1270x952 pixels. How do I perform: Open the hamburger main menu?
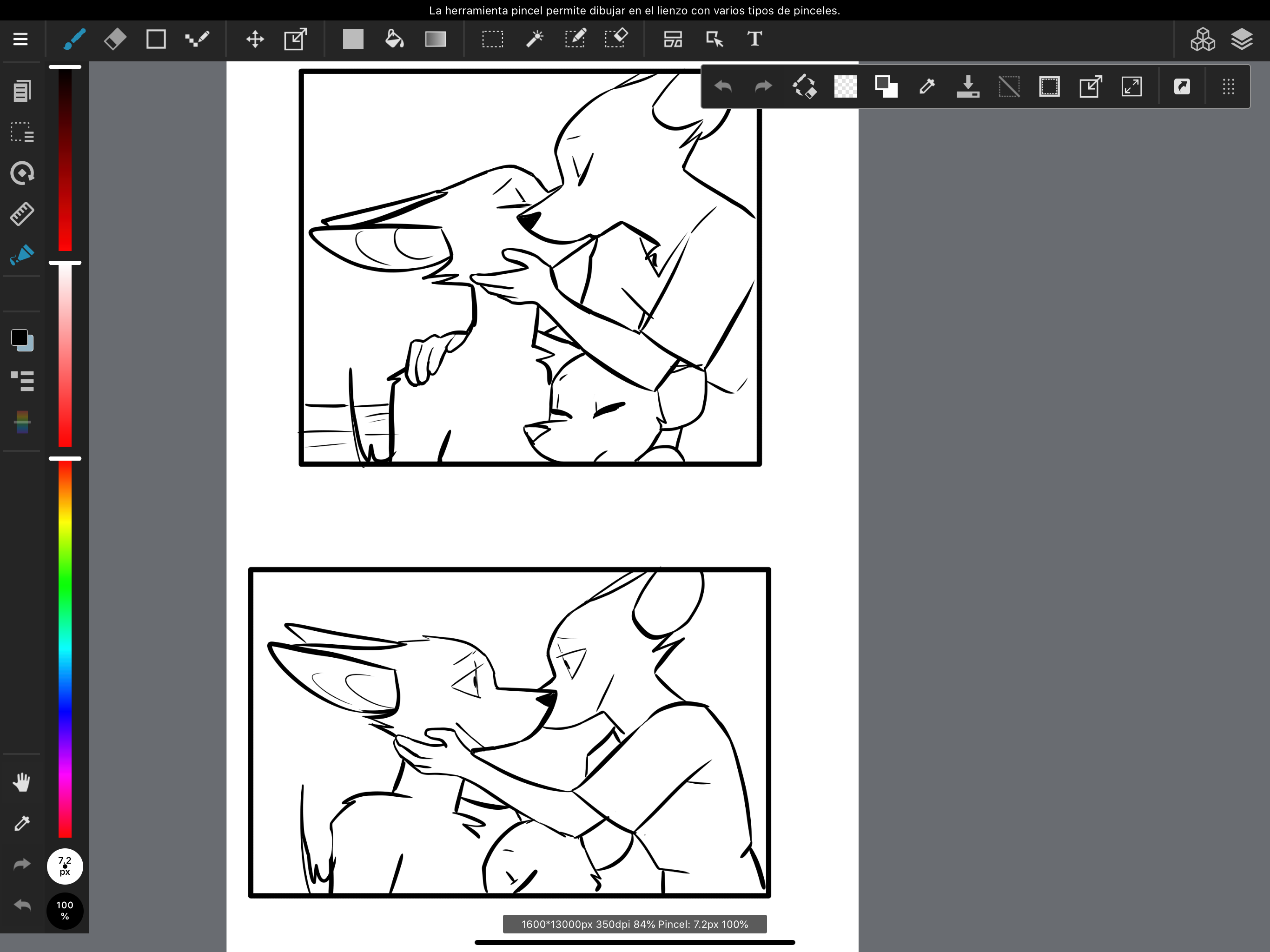(20, 39)
